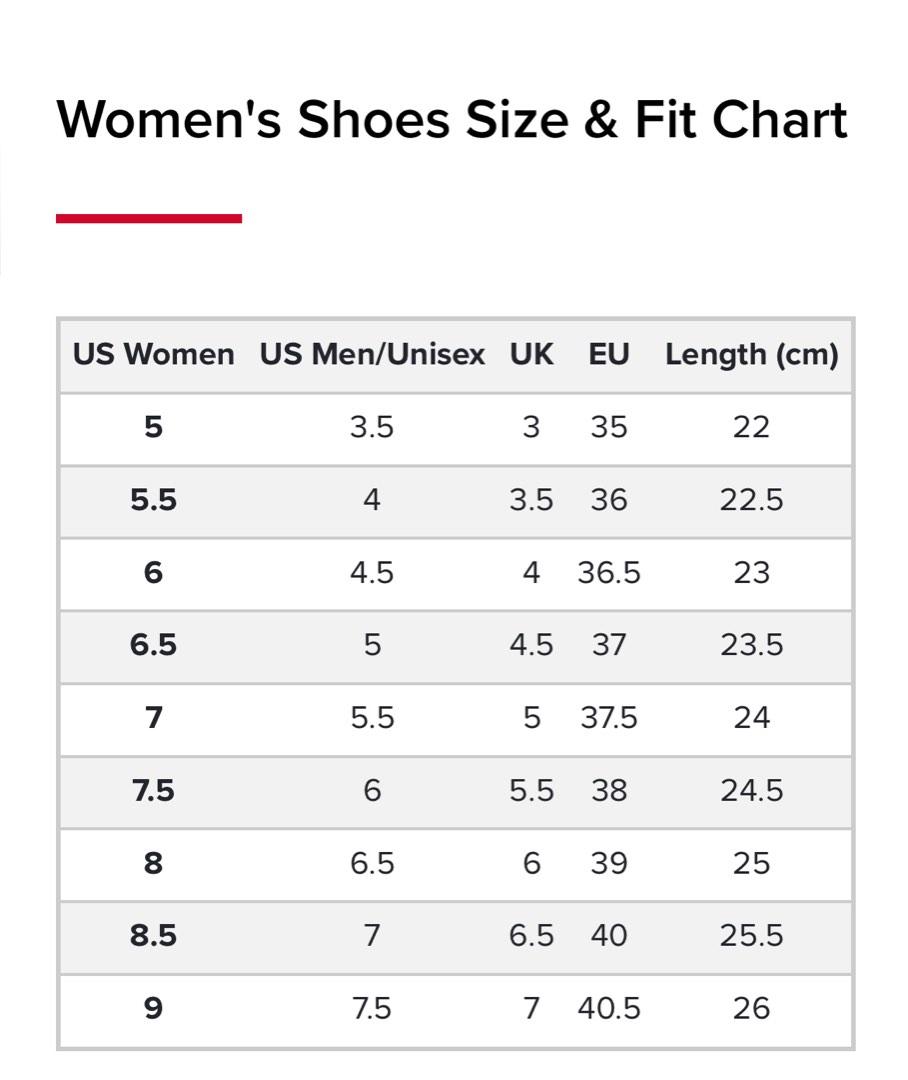Select the 22 cm length cell
Viewport: 908px width, 1080px height.
[x=751, y=428]
